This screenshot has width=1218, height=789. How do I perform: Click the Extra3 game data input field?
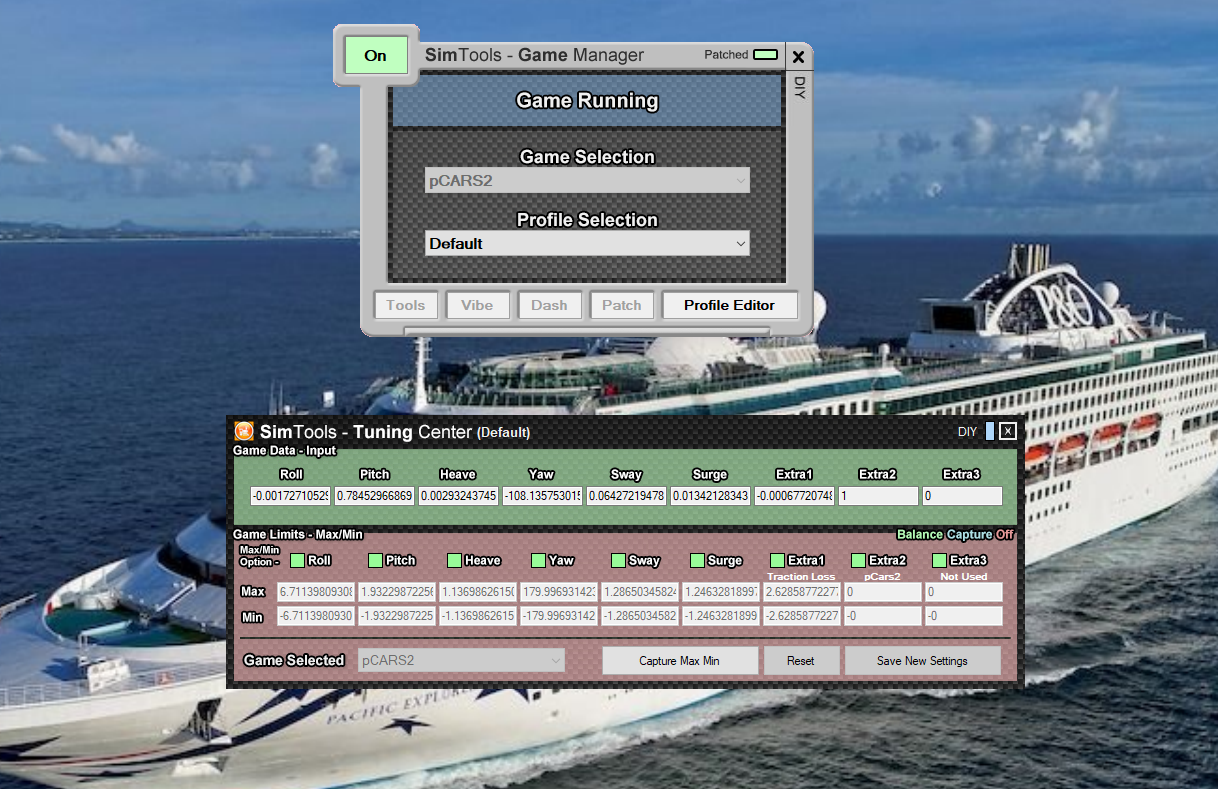962,496
